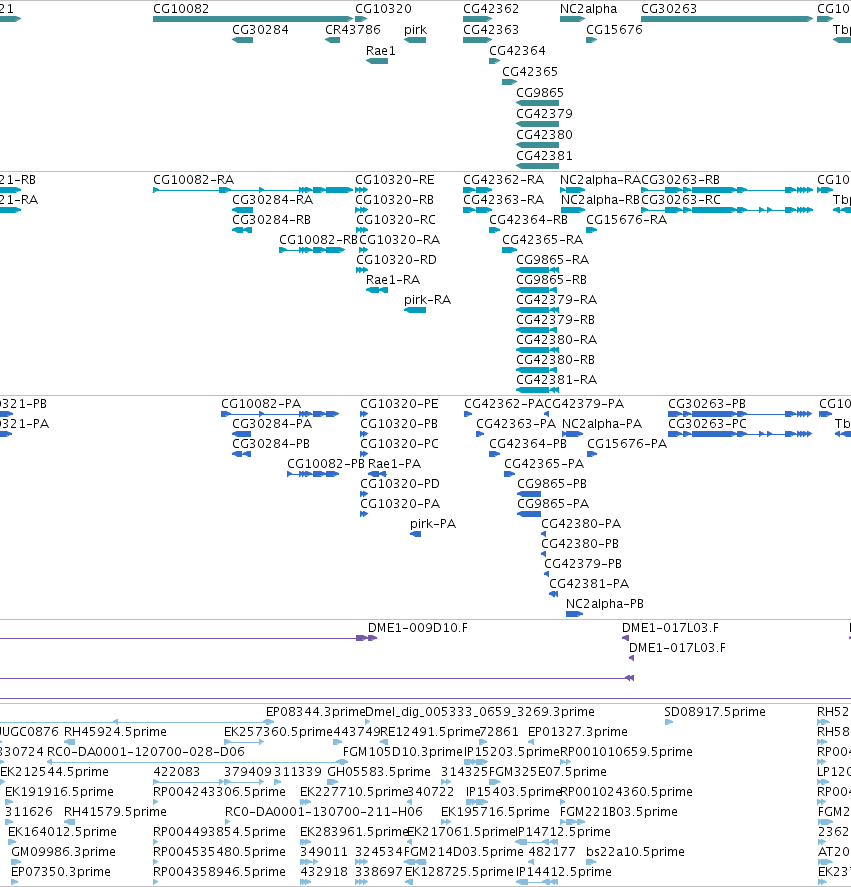
Task: Click protein CG42363-PA label
Action: 516,424
